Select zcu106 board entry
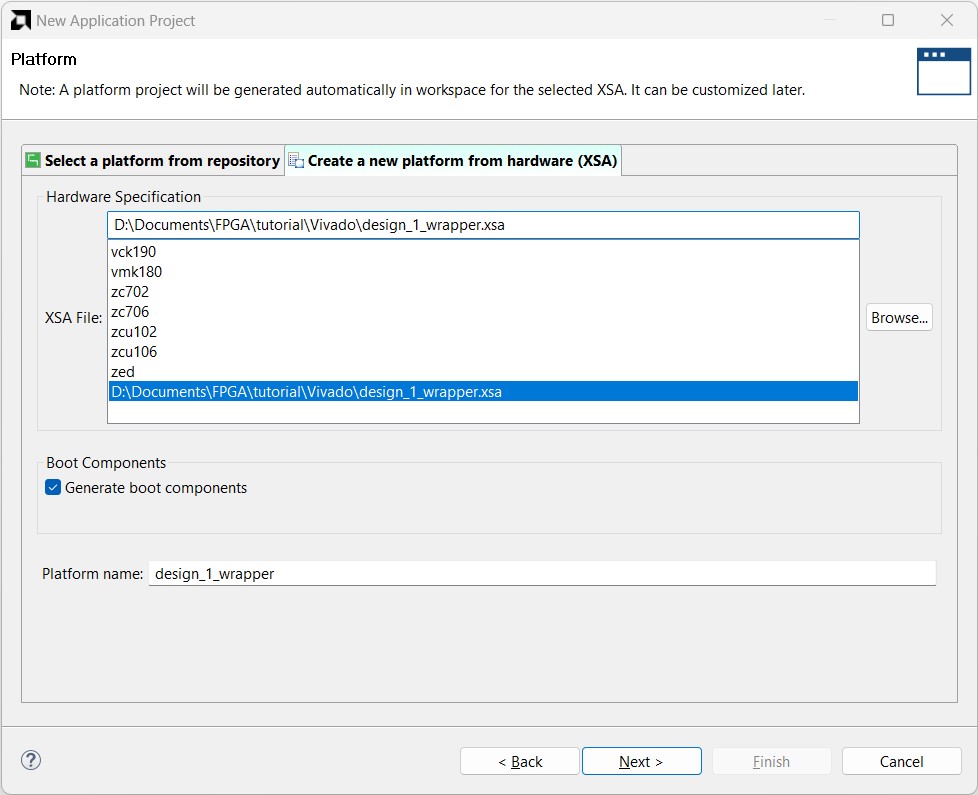Screen dimensions: 978x795 [483, 352]
